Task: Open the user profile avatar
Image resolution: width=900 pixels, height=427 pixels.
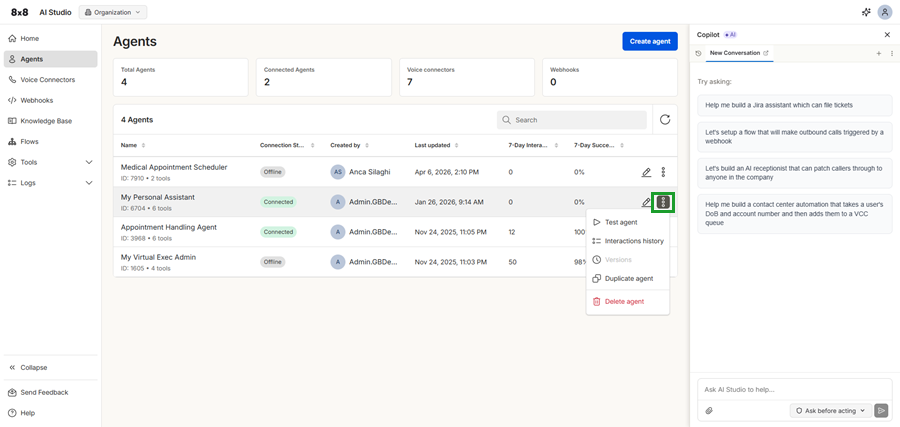Action: 885,12
